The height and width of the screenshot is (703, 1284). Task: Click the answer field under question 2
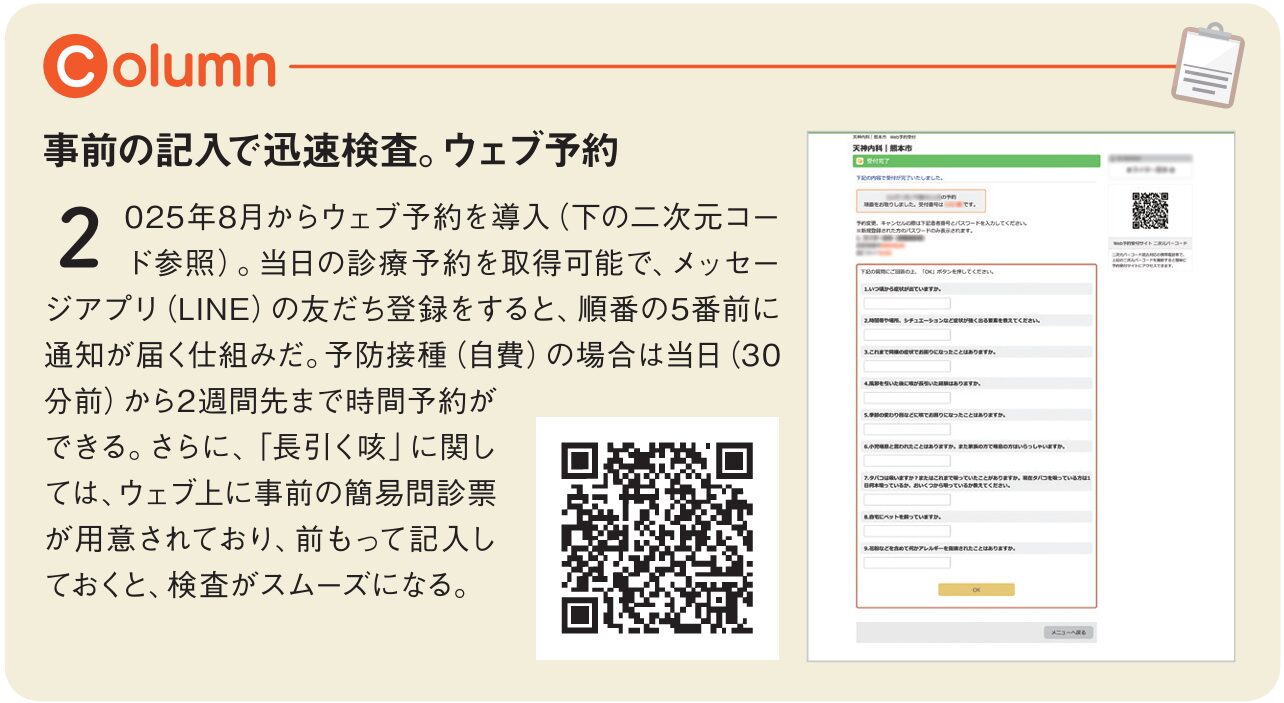[906, 335]
